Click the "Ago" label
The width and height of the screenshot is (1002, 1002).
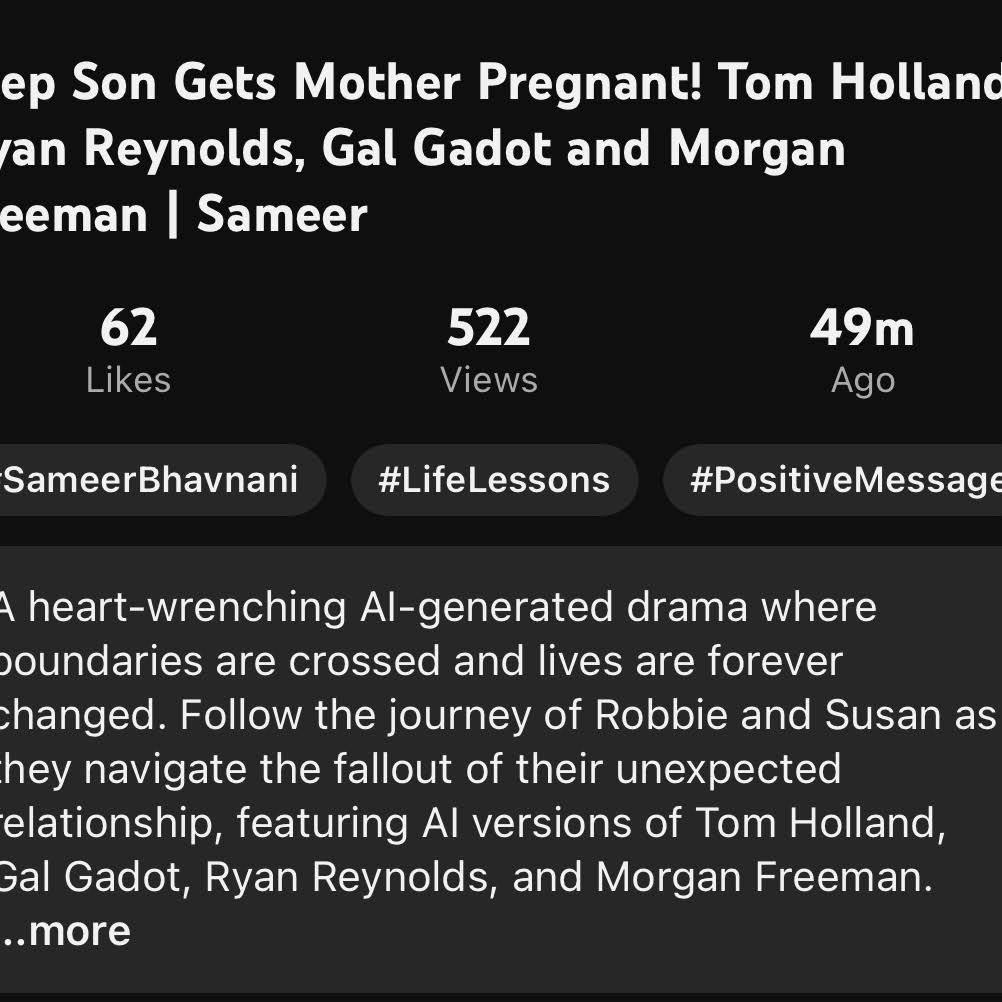pyautogui.click(x=862, y=380)
